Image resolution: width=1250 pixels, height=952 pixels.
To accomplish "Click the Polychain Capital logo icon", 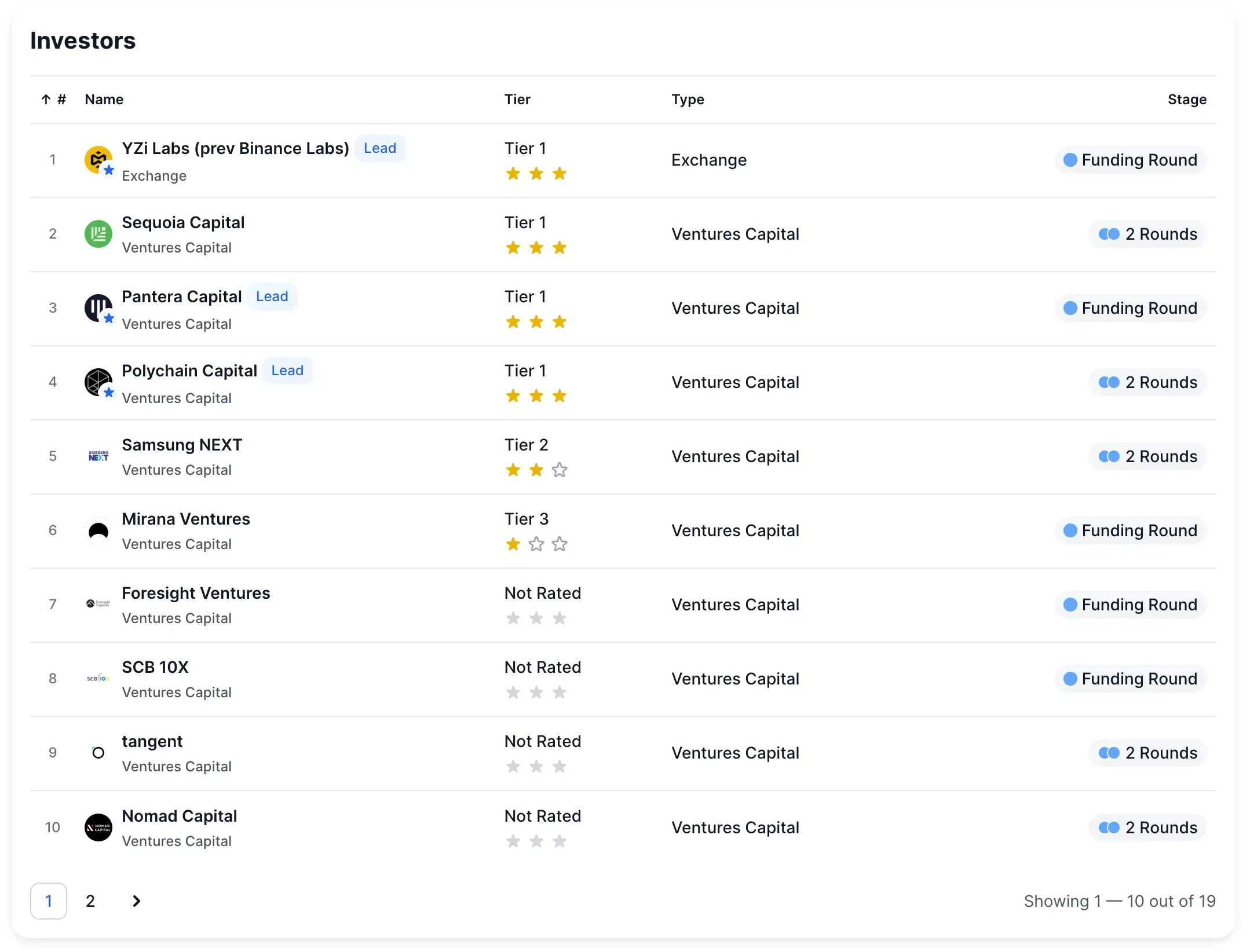I will 98,382.
